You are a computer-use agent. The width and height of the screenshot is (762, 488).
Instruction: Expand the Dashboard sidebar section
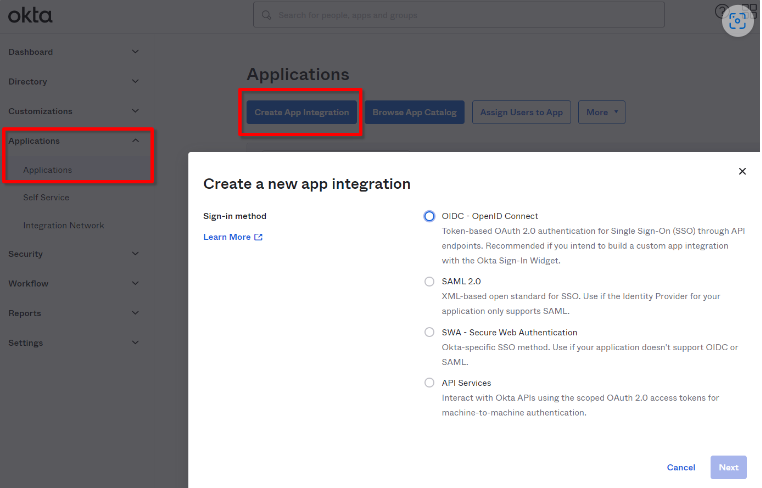[x=135, y=52]
